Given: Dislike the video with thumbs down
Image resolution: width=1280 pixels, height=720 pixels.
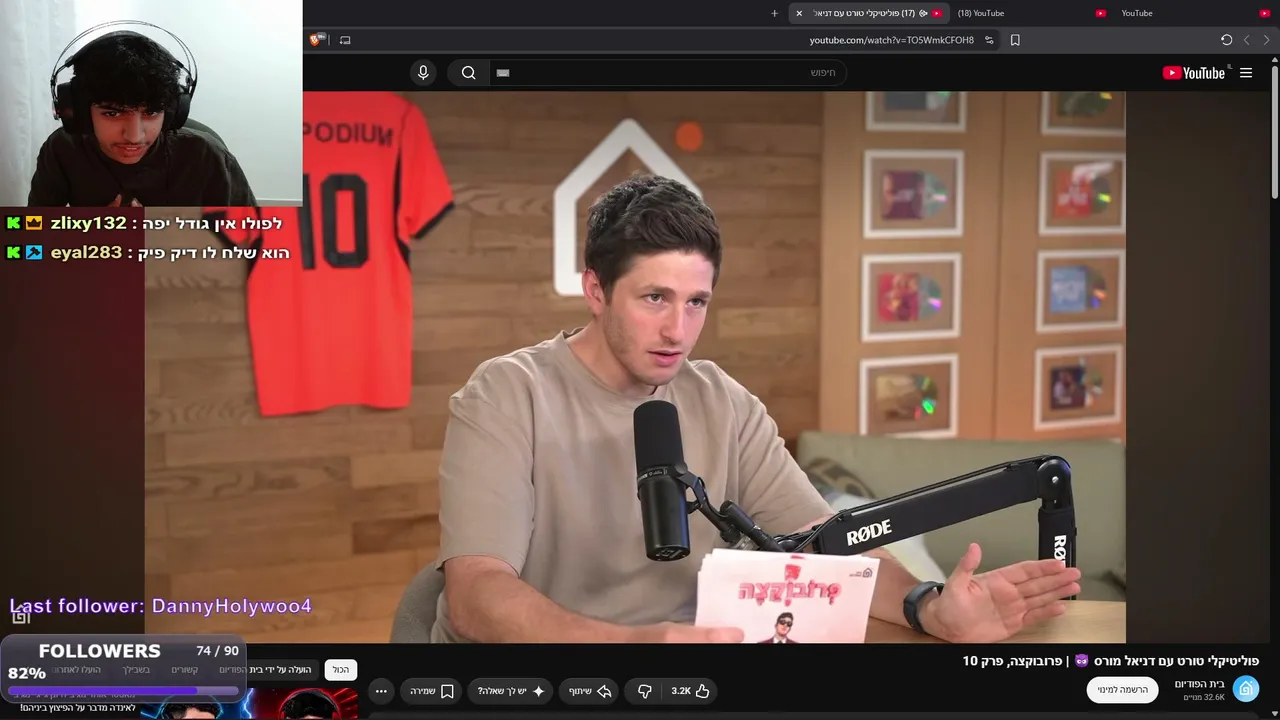Looking at the screenshot, I should 645,691.
